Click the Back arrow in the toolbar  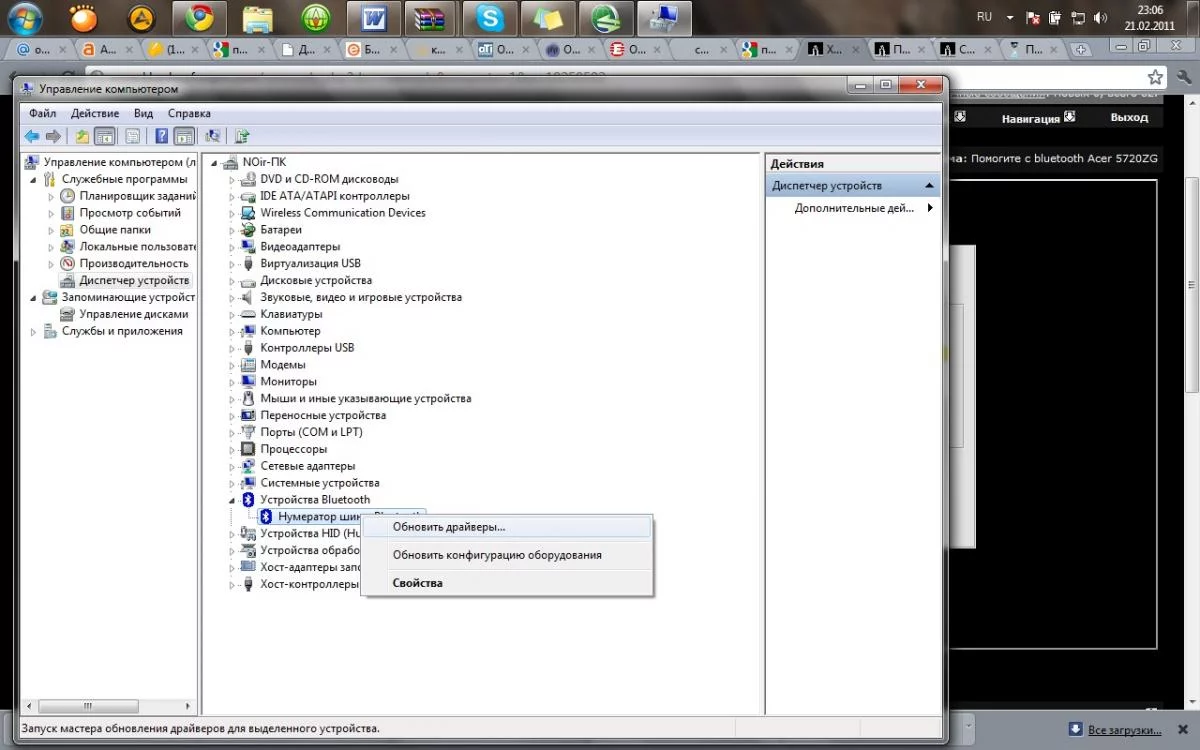(31, 136)
